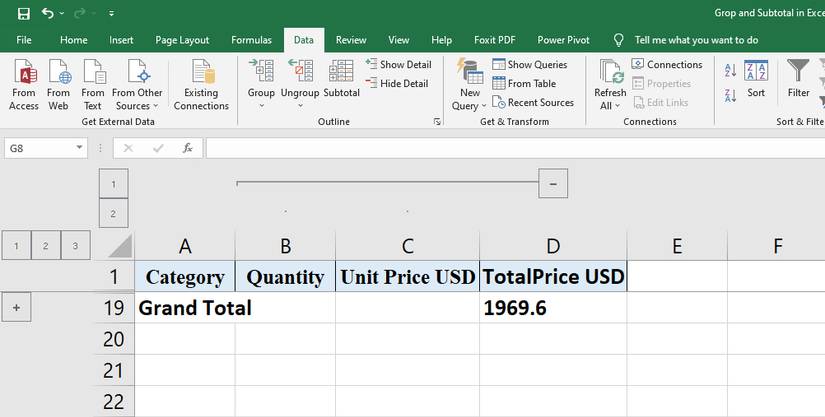
Task: Select column outline level 1 button
Action: (x=114, y=184)
